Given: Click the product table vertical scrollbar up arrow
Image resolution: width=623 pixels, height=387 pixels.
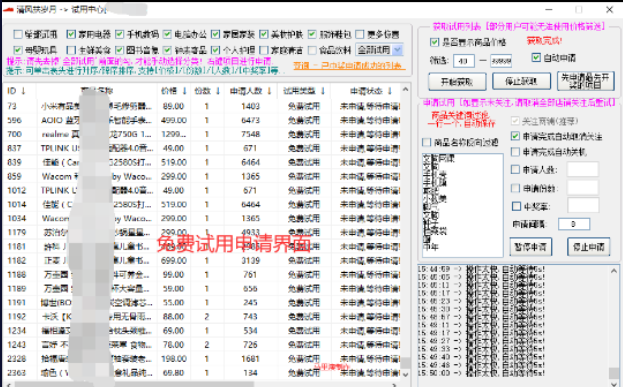Looking at the screenshot, I should click(x=405, y=89).
